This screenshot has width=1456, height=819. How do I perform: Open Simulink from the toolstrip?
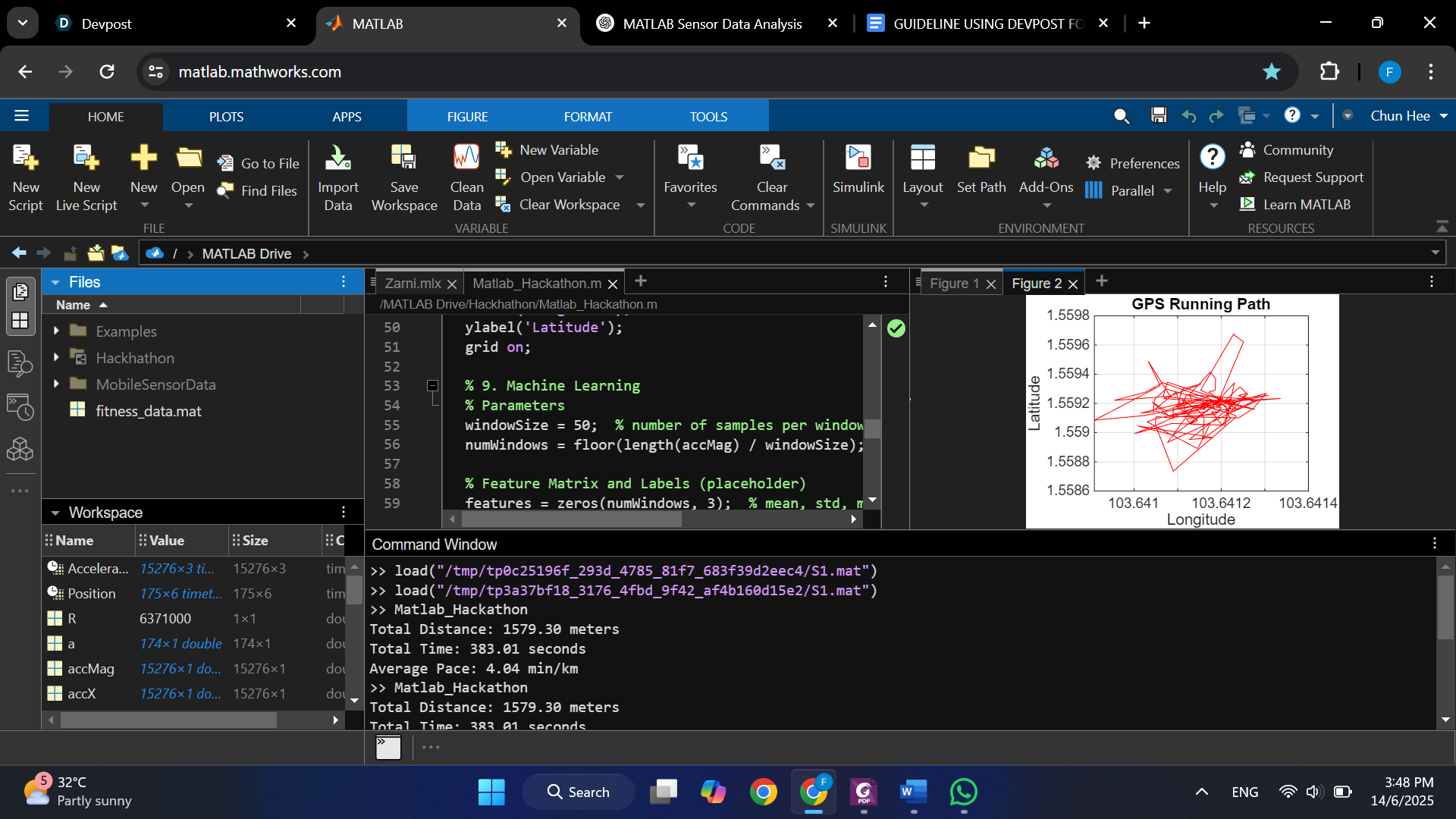pyautogui.click(x=858, y=158)
